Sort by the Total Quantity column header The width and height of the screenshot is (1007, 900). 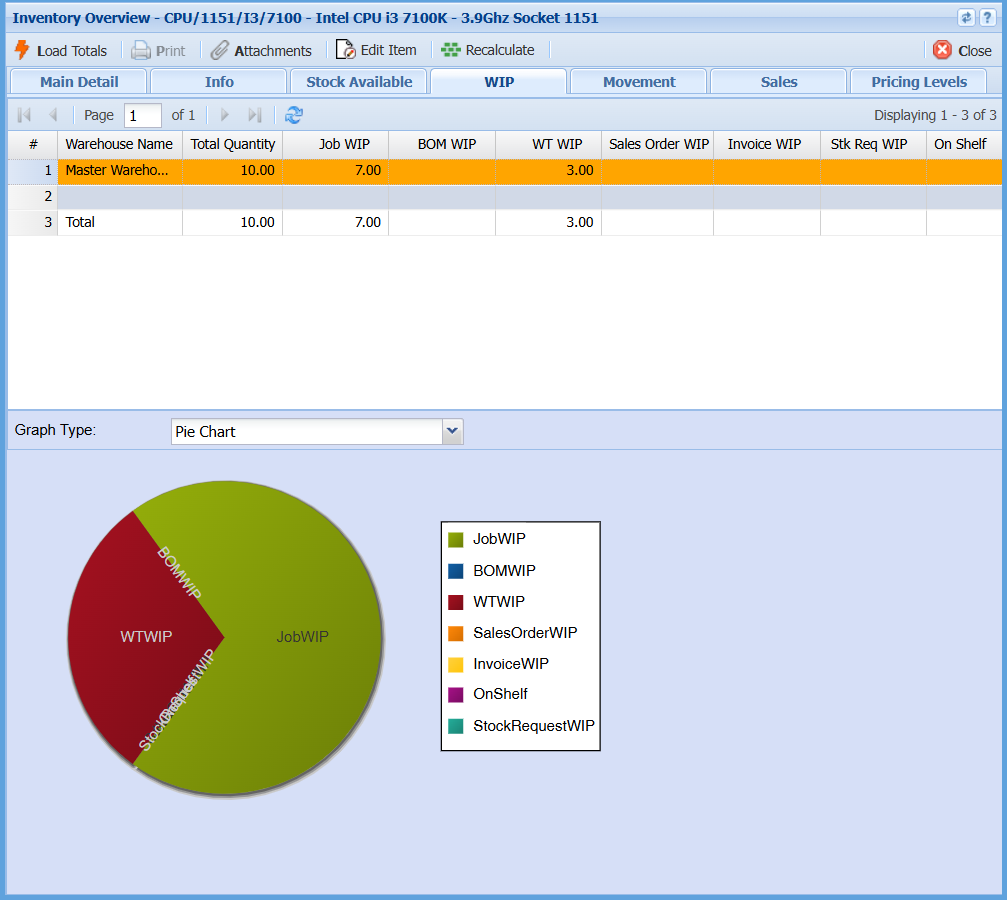click(x=232, y=145)
